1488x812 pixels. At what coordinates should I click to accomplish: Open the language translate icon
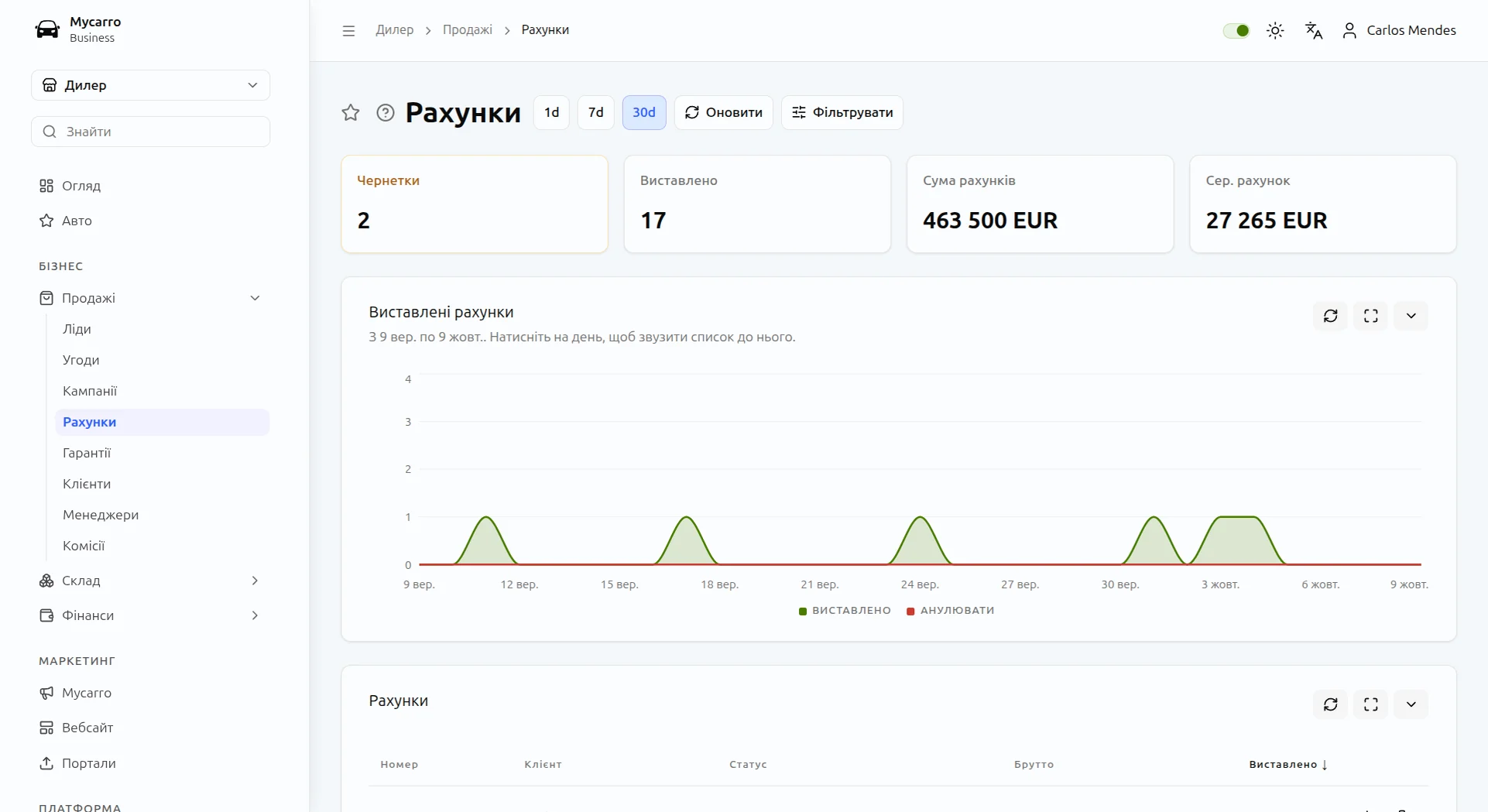click(1314, 30)
